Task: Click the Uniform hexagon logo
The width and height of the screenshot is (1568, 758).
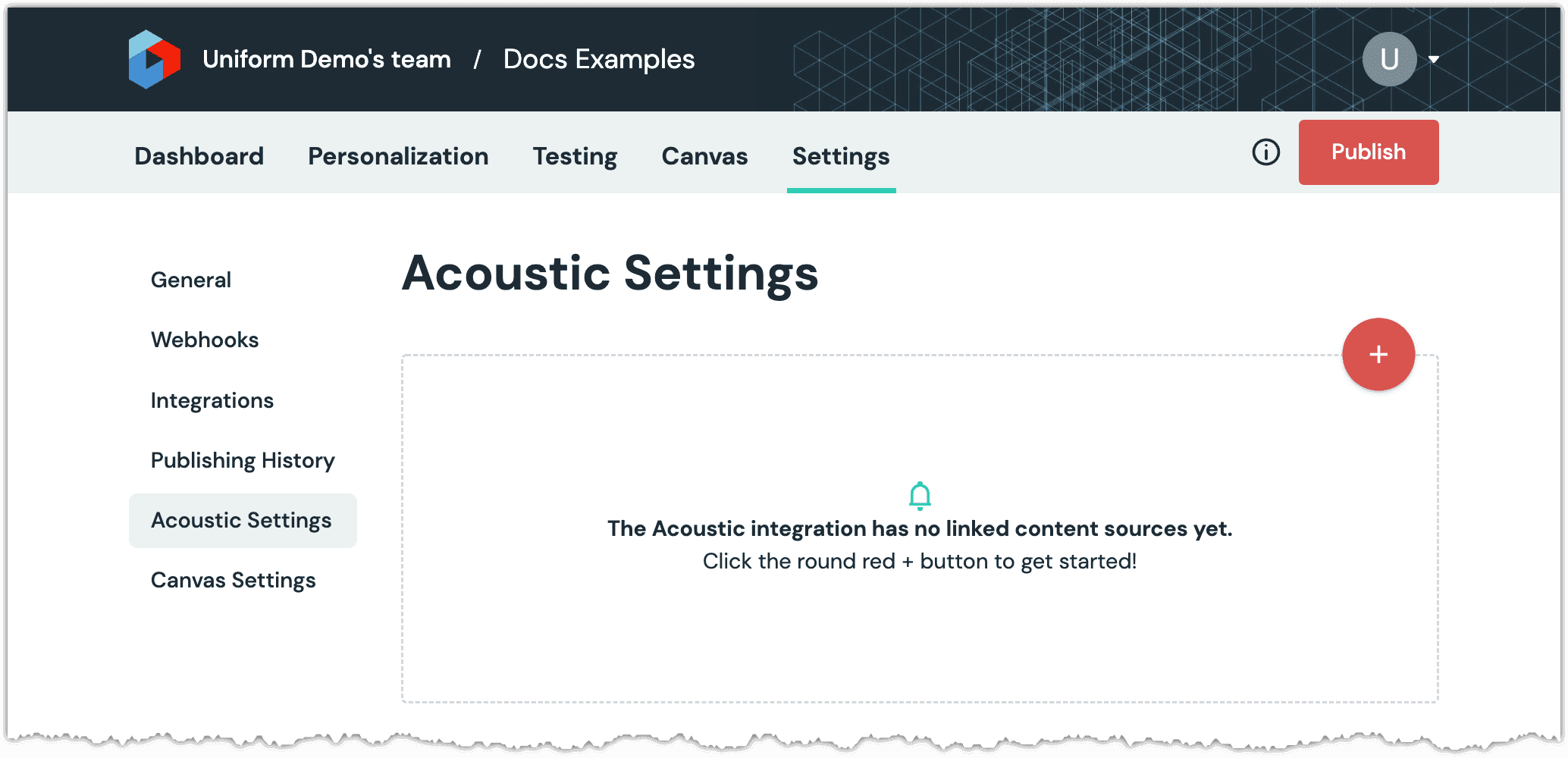Action: (155, 59)
